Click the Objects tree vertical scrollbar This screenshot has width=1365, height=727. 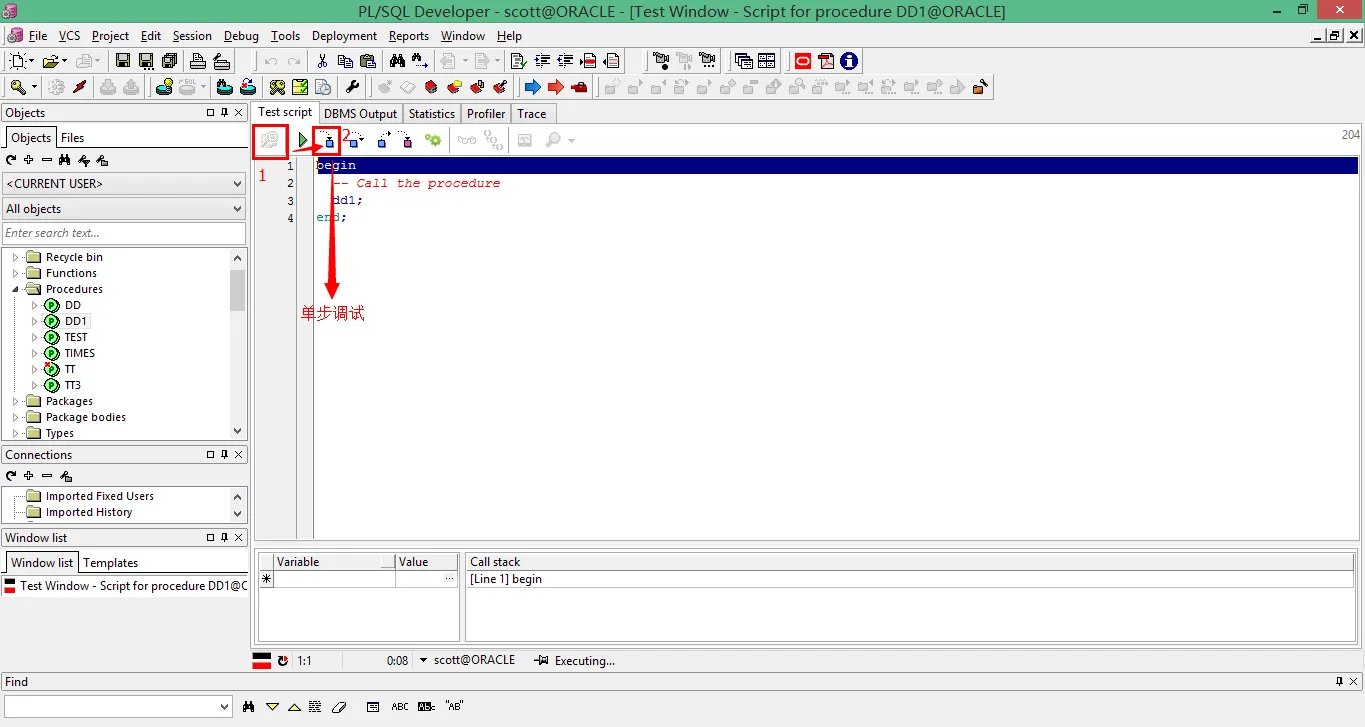[x=238, y=344]
